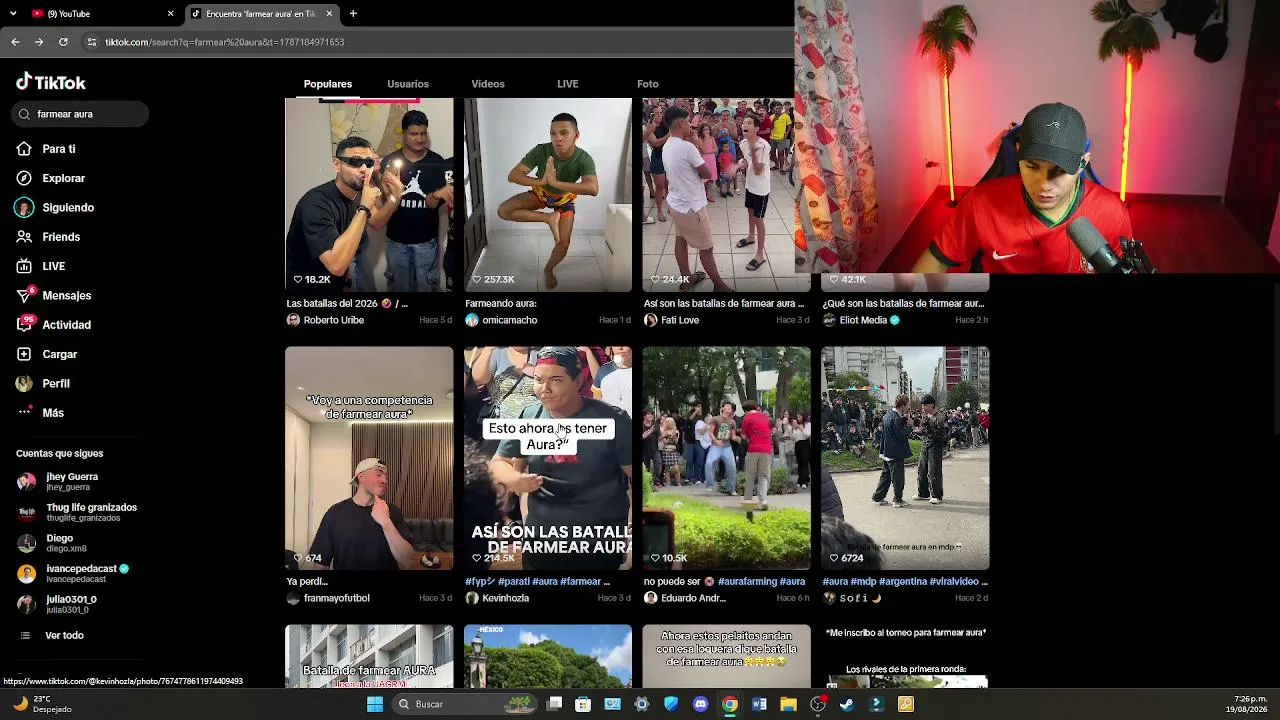Click the '¿Qué son las batallas de farmear aur...' caption

[903, 303]
